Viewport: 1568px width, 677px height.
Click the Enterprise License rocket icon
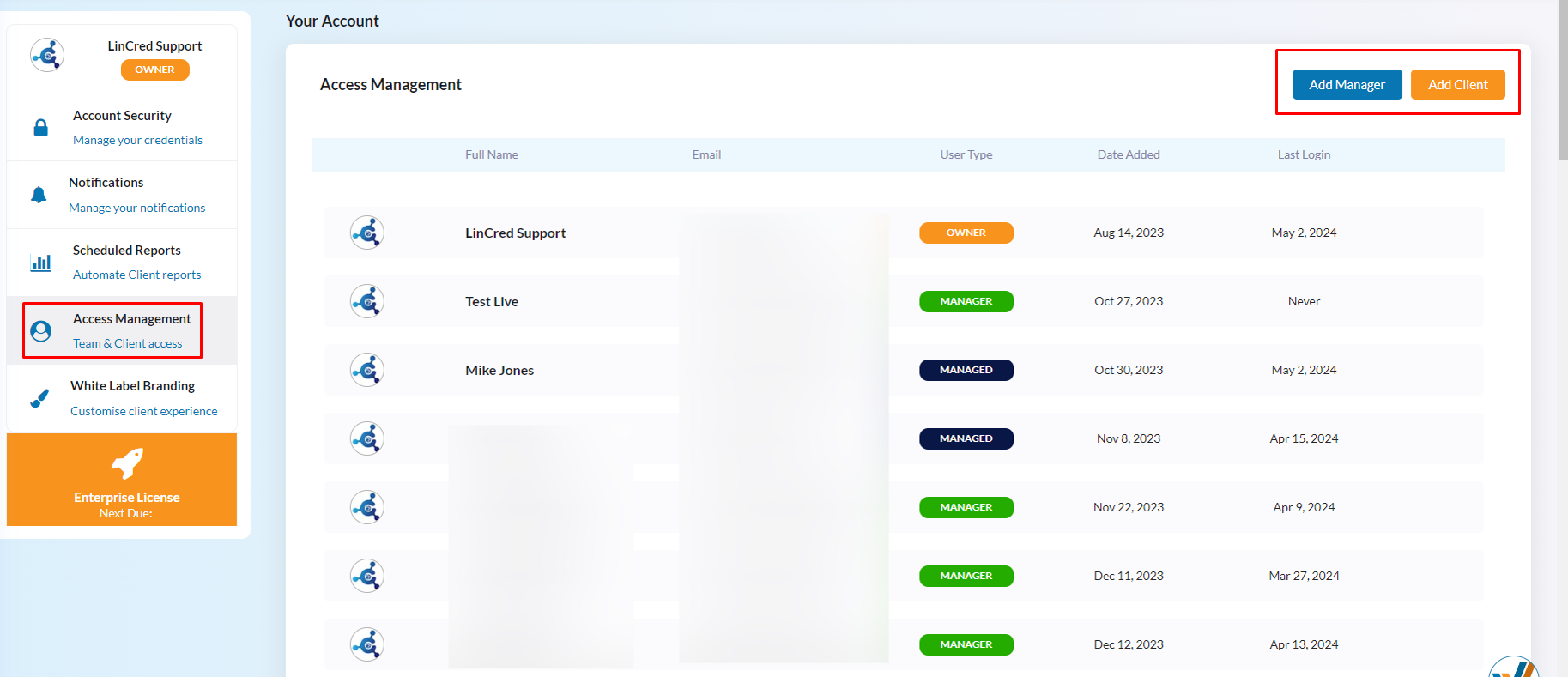point(127,463)
